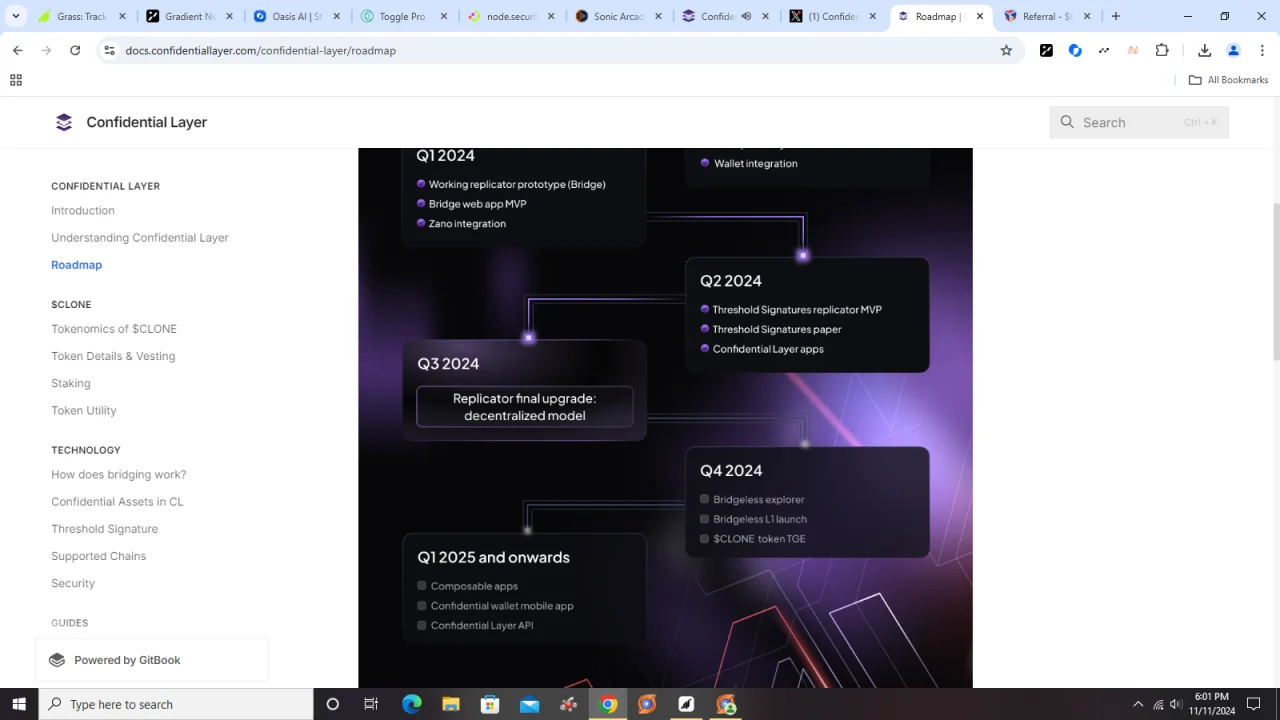Open Task View on the taskbar
This screenshot has width=1280, height=720.
(371, 704)
